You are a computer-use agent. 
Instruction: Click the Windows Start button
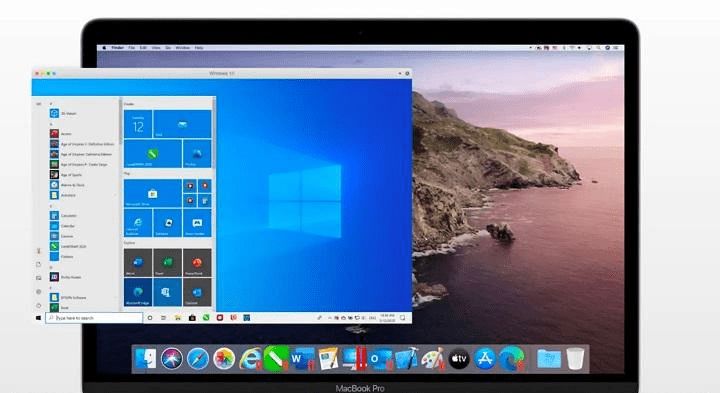tap(39, 318)
